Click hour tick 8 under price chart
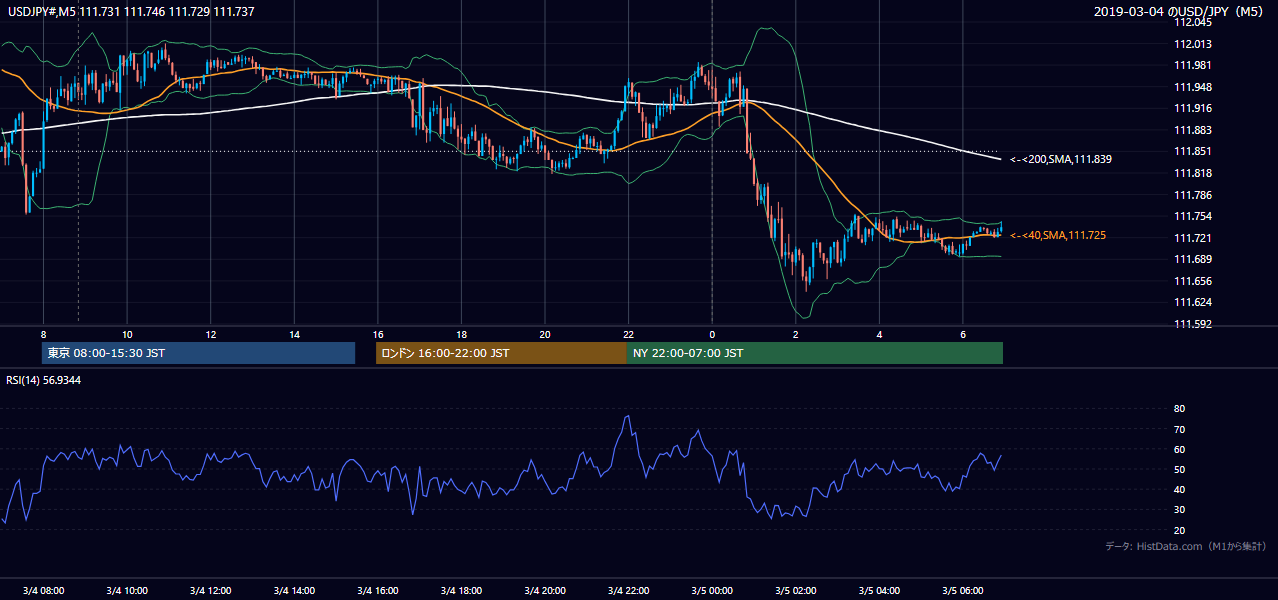Screen dimensions: 1278x600 (x=43, y=334)
